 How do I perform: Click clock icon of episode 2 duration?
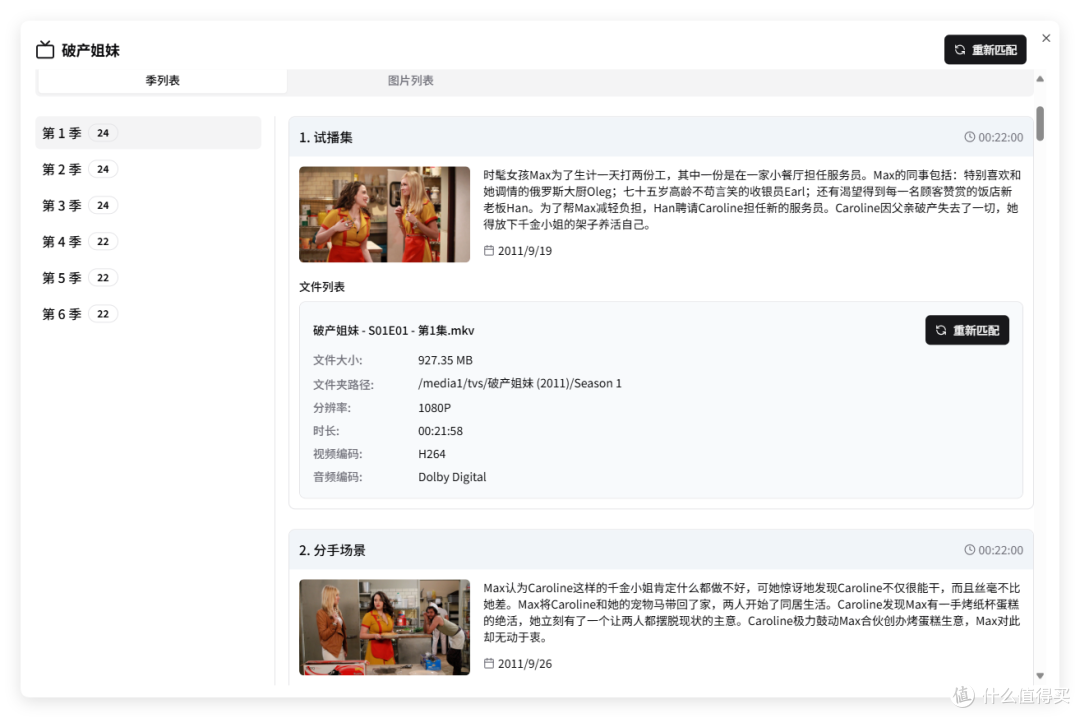(969, 550)
